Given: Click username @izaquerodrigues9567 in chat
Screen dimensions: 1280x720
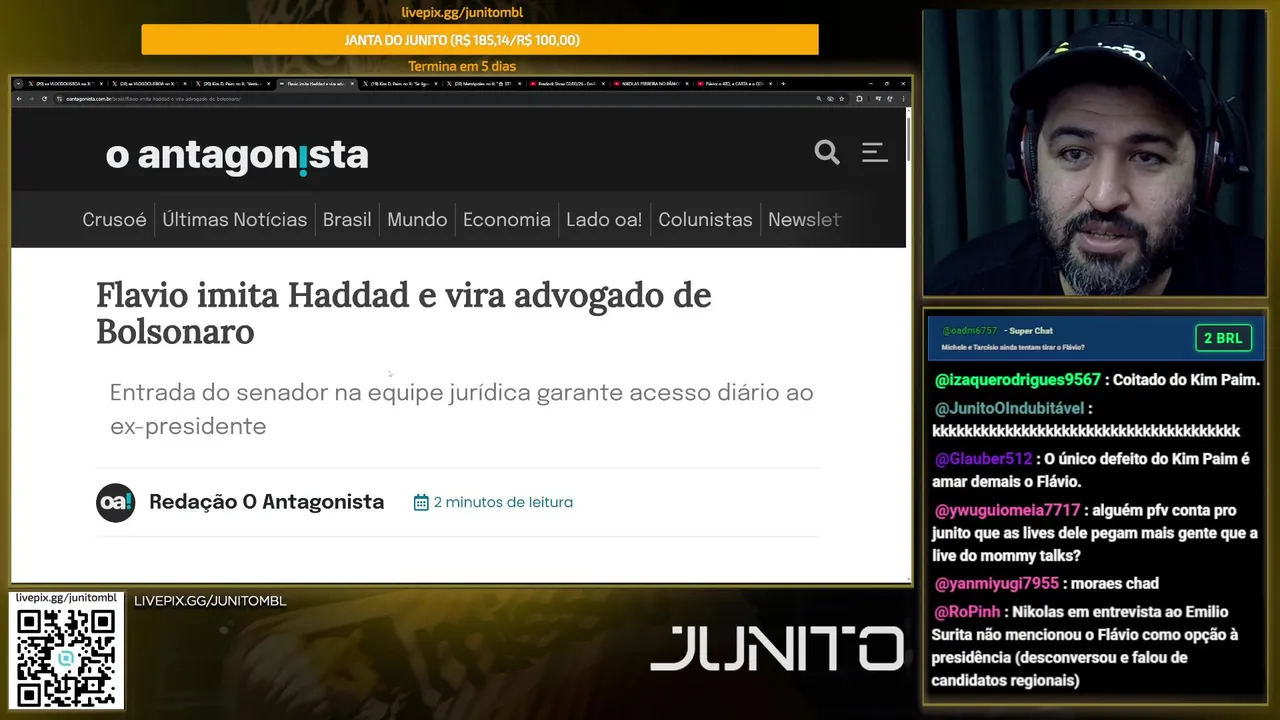Looking at the screenshot, I should point(1018,380).
